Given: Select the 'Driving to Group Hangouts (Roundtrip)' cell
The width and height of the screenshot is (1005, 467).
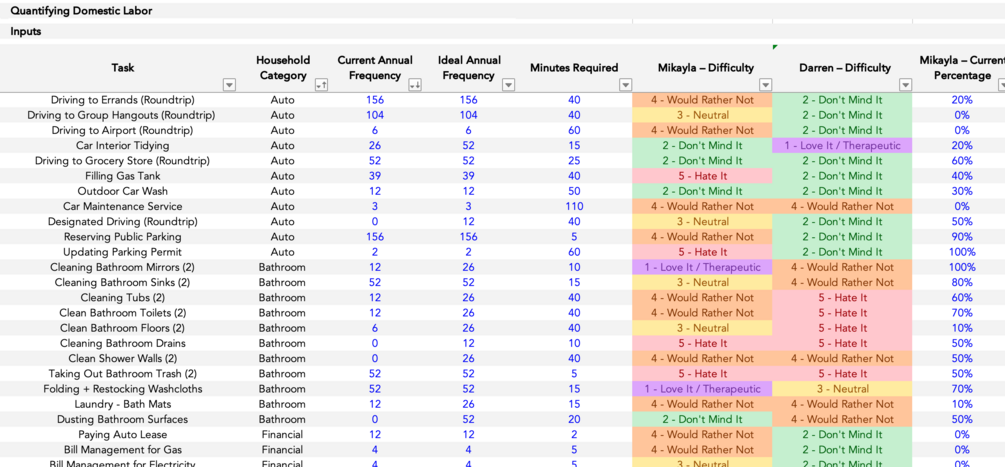Looking at the screenshot, I should [122, 115].
